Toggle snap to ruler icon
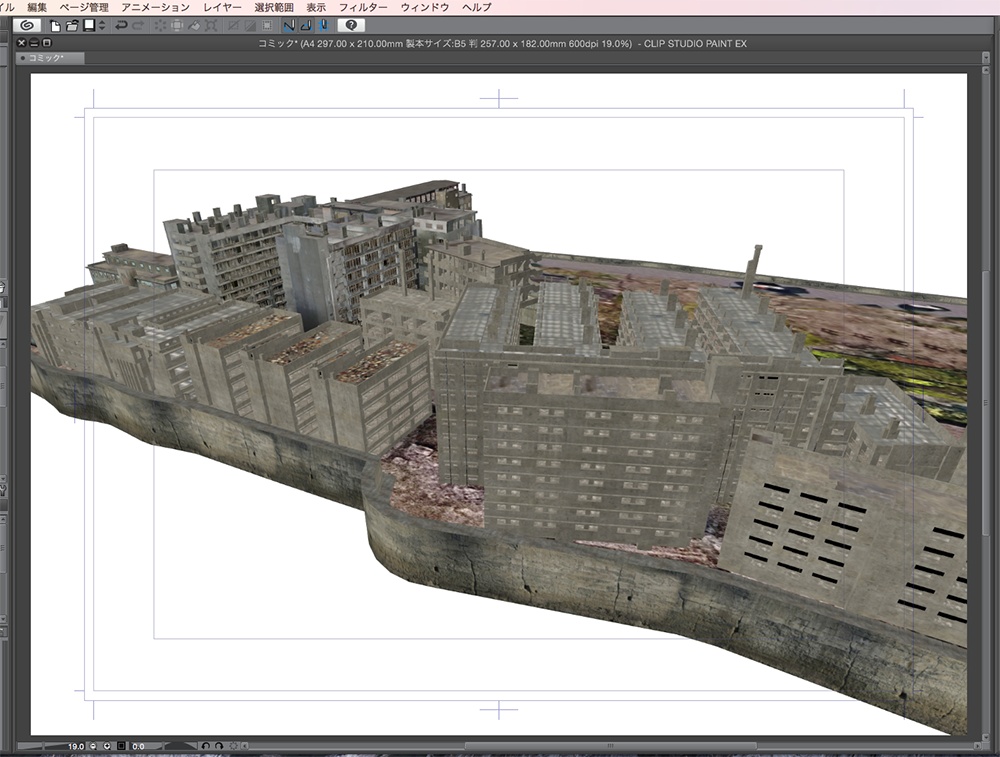The image size is (1000, 757). tap(289, 25)
